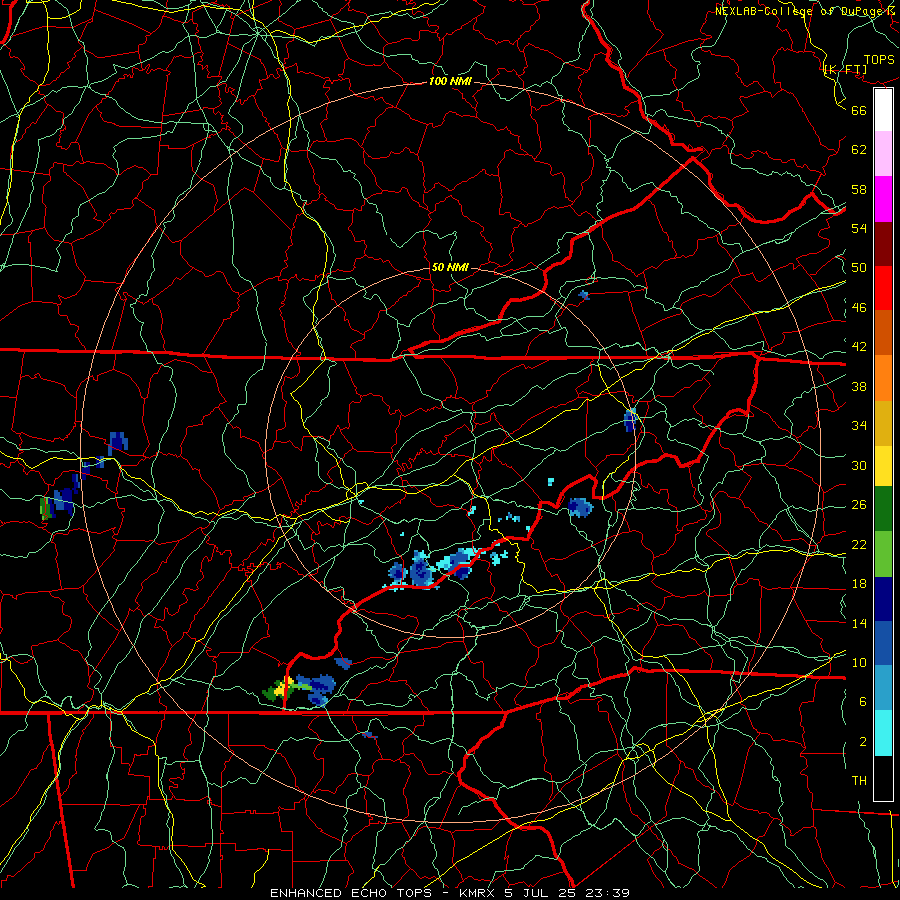The width and height of the screenshot is (900, 900).
Task: Click the '5 JUL 25' date in footer
Action: click(542, 893)
